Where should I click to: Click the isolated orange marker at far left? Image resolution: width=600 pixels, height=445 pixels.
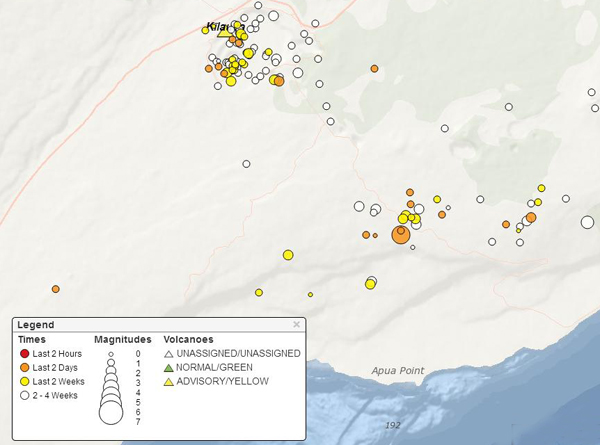[55, 289]
